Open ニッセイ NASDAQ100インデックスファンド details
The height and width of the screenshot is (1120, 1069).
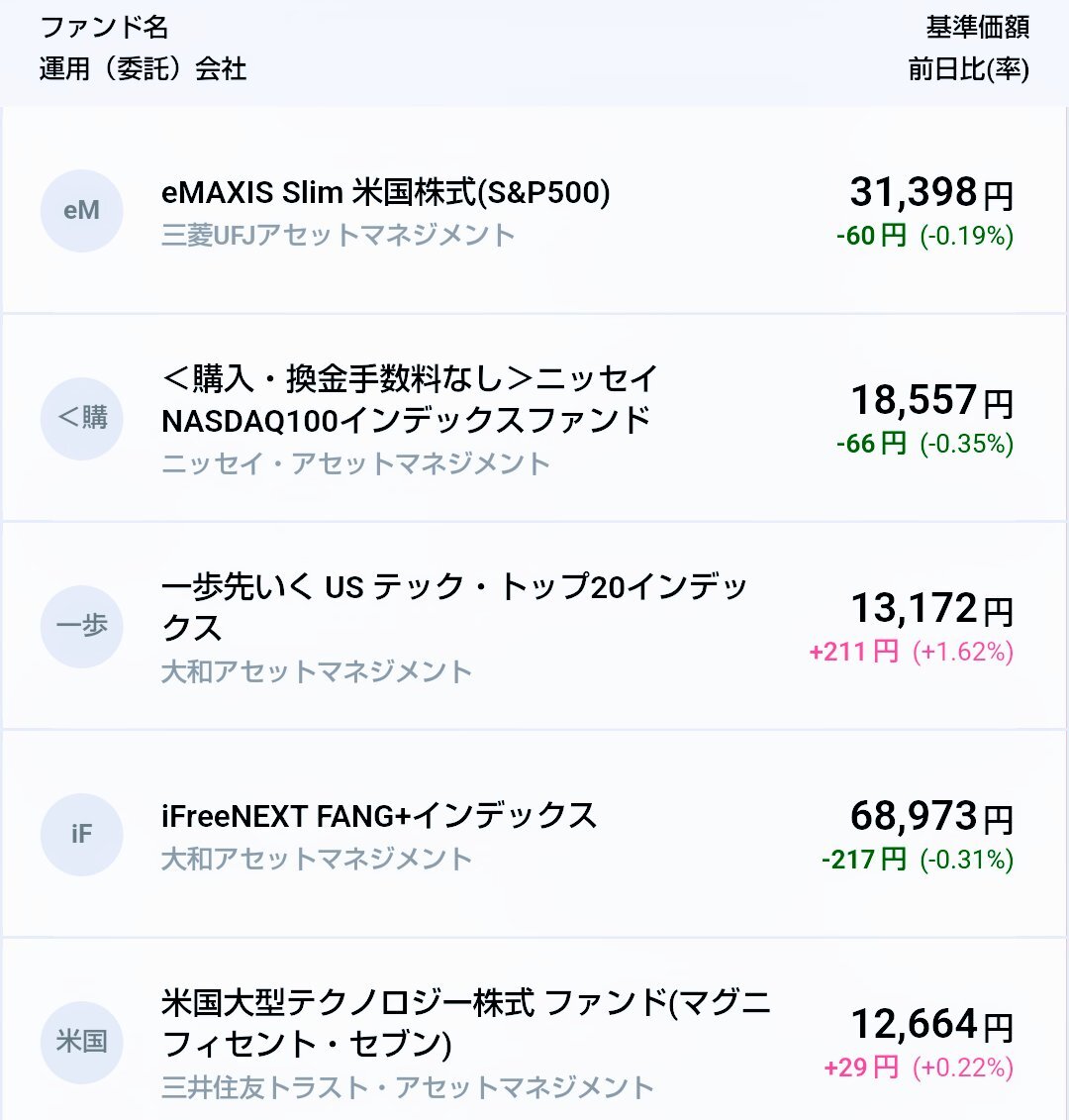tap(410, 399)
